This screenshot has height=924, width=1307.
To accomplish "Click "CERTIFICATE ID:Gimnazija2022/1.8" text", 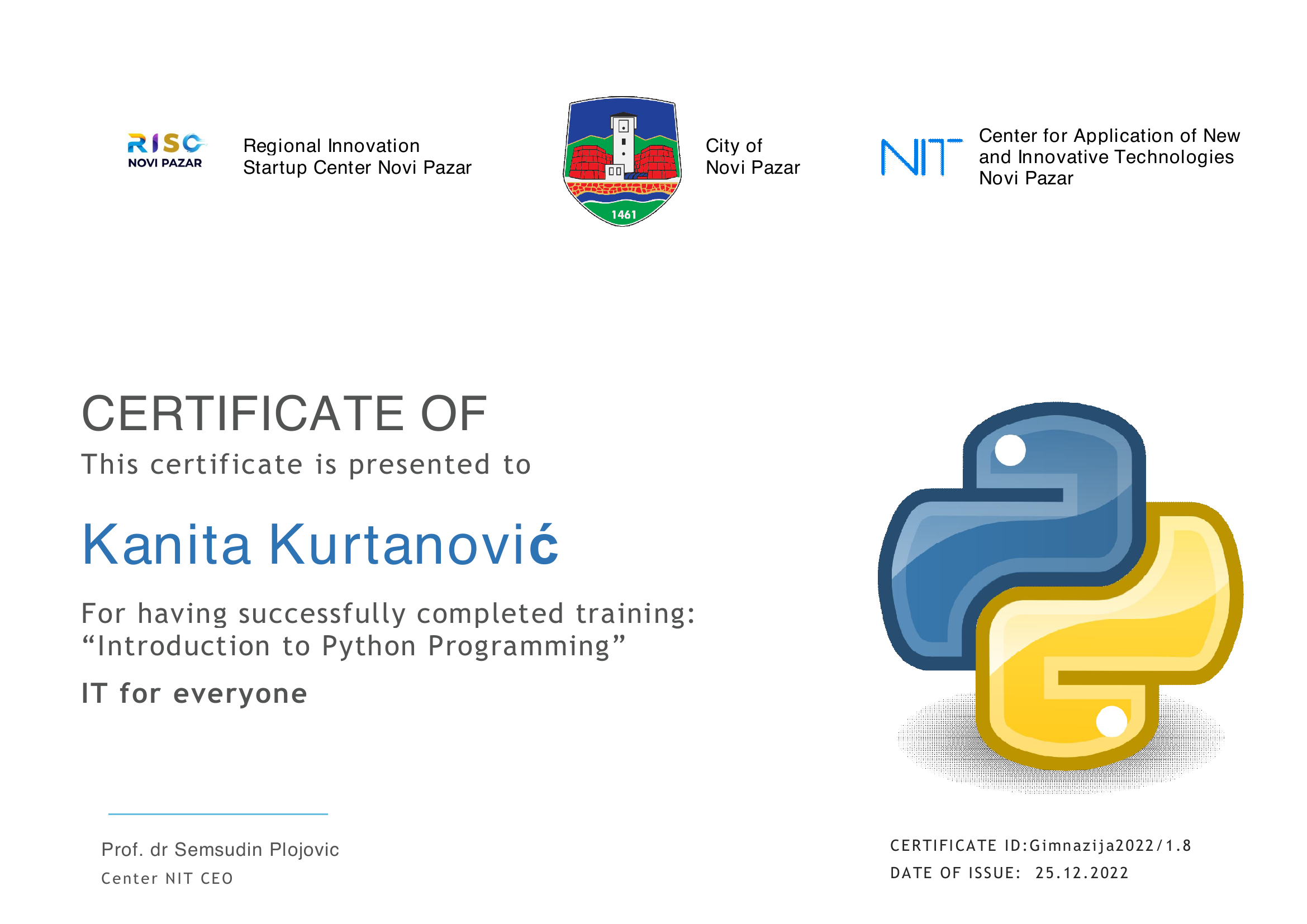I will [x=1040, y=846].
